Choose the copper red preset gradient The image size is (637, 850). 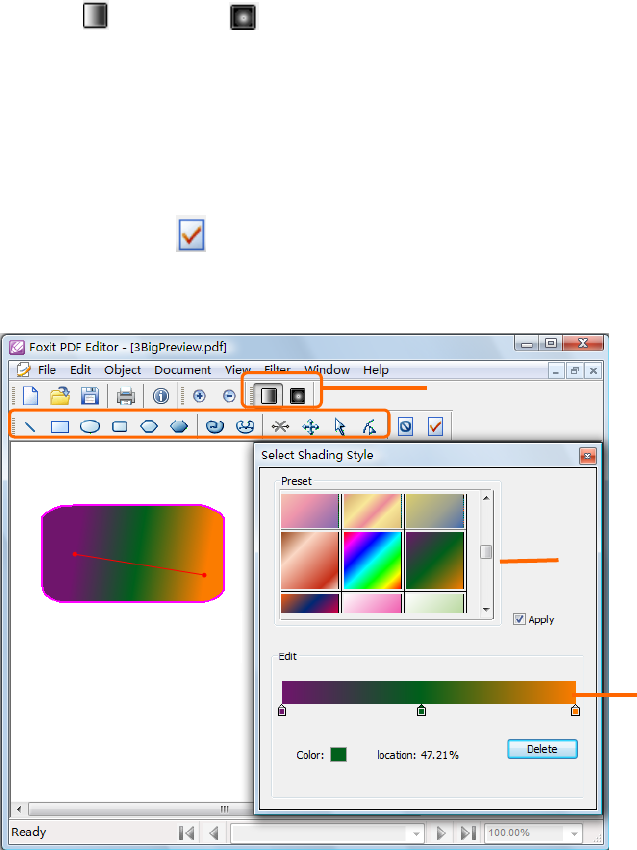pyautogui.click(x=310, y=561)
